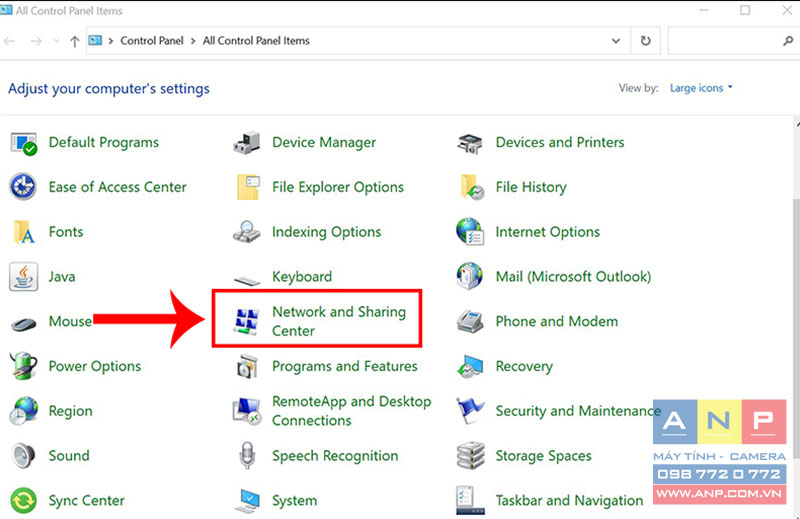Click the search magnifier icon
800x519 pixels.
[x=788, y=41]
